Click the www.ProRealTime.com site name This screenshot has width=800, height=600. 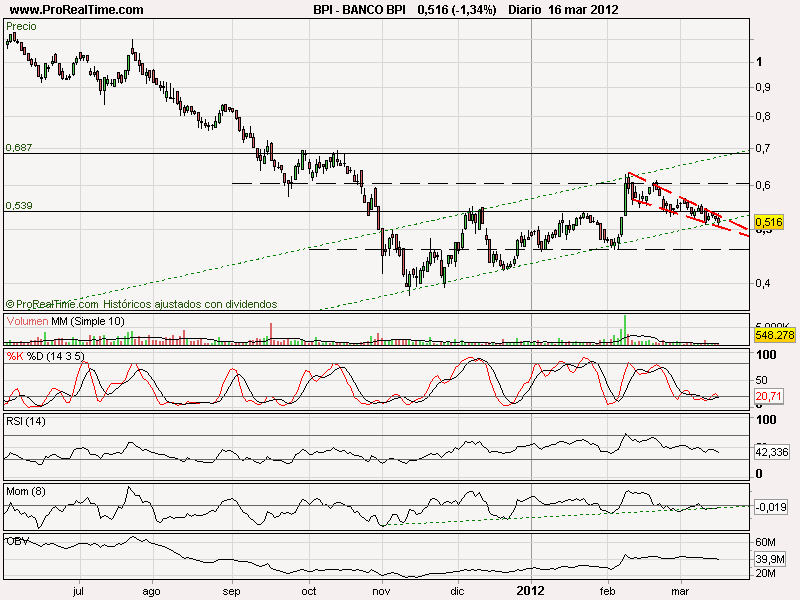tap(77, 10)
